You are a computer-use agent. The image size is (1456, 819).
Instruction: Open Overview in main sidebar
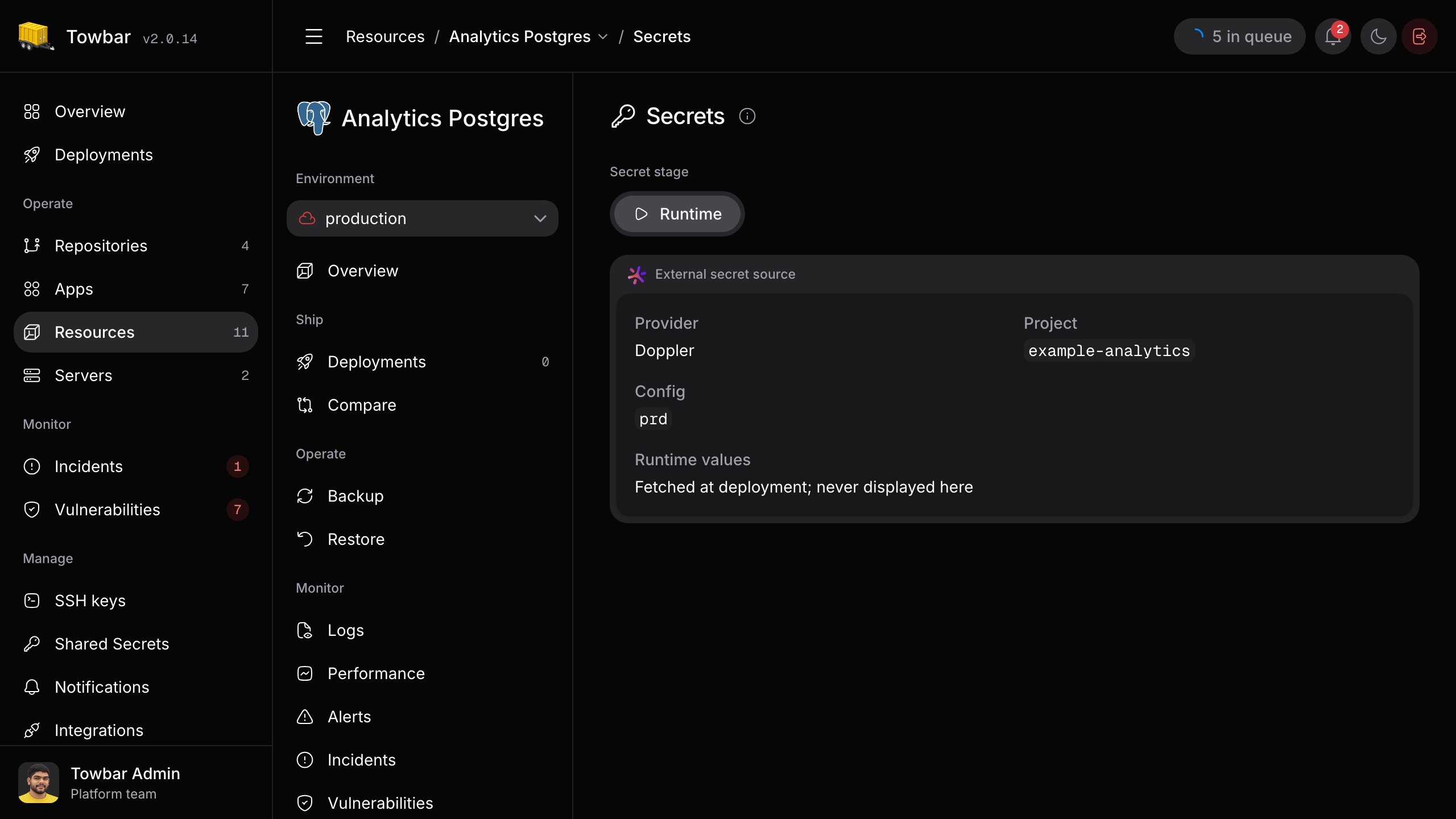pos(135,111)
